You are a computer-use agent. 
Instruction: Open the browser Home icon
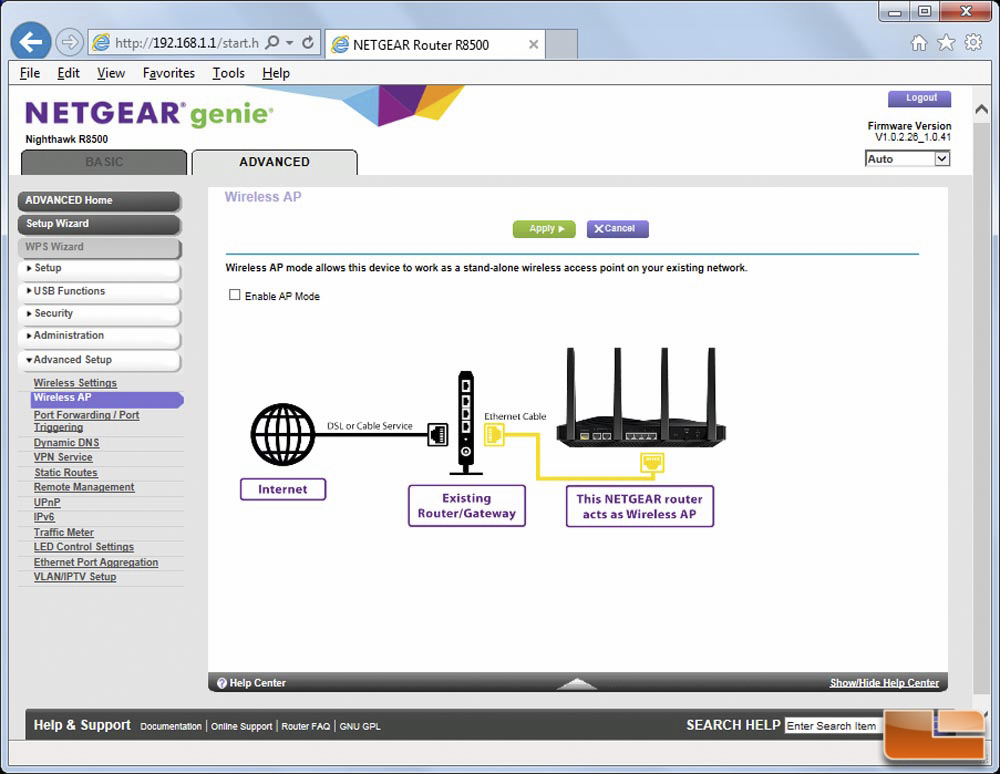[919, 43]
